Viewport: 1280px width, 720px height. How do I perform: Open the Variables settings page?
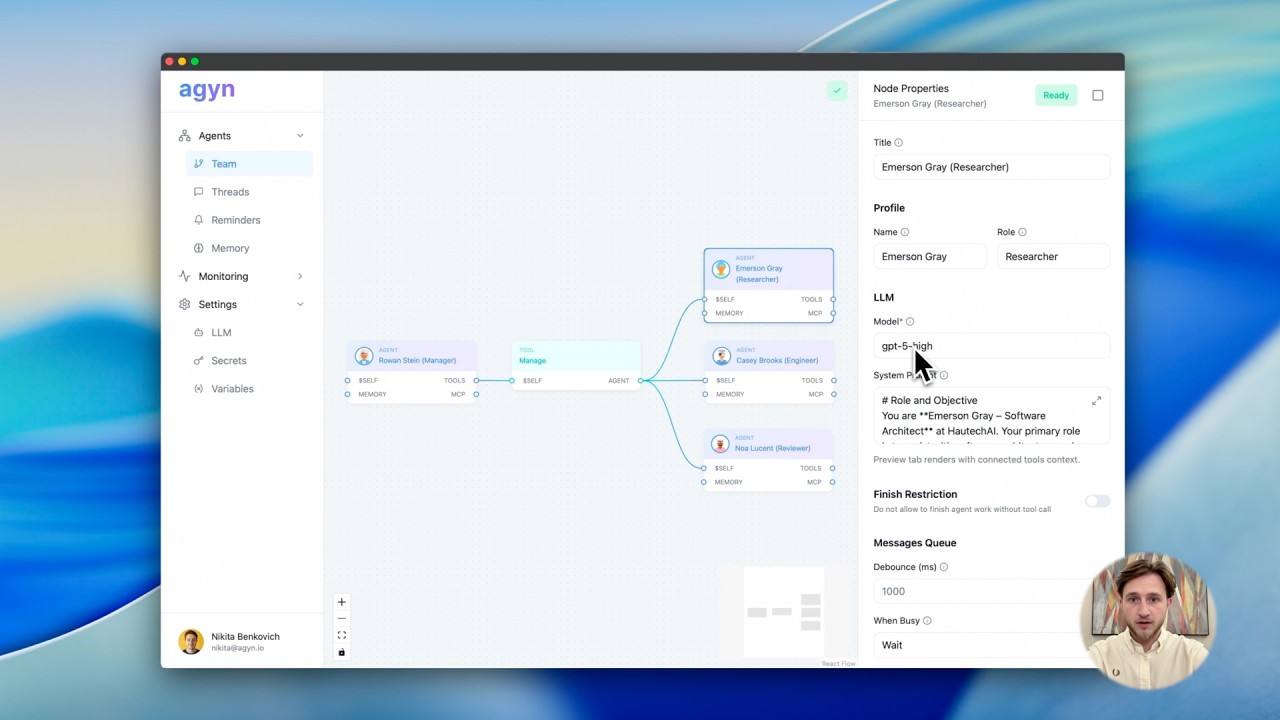click(249, 388)
